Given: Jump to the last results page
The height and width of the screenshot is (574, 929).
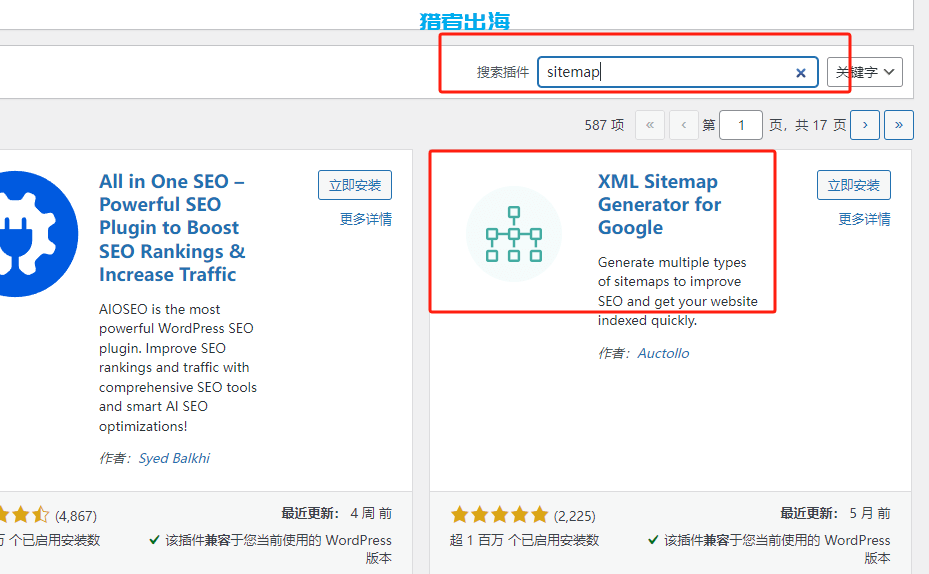Looking at the screenshot, I should pos(899,125).
